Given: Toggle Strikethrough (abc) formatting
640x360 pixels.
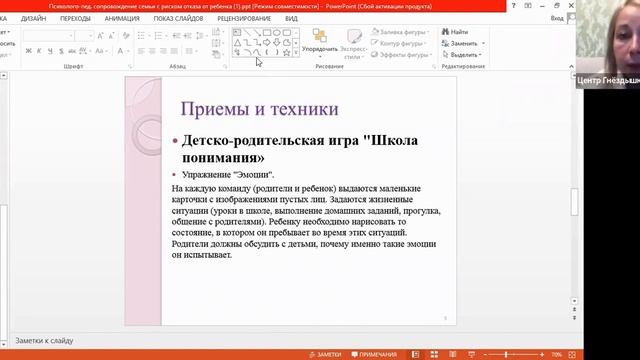Looking at the screenshot, I should point(72,51).
